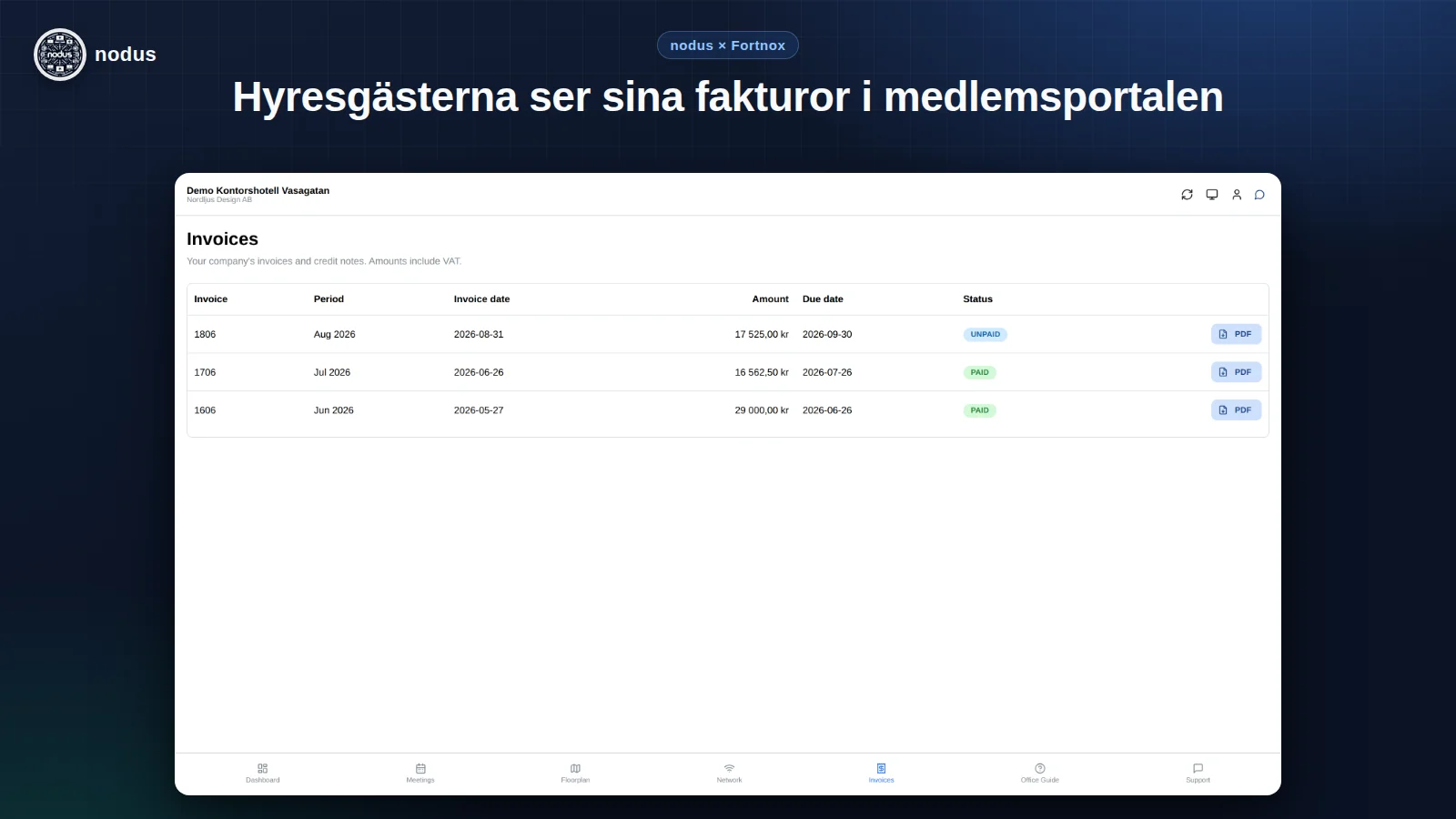Open the Office Guide tab
1456x819 pixels.
[x=1040, y=773]
